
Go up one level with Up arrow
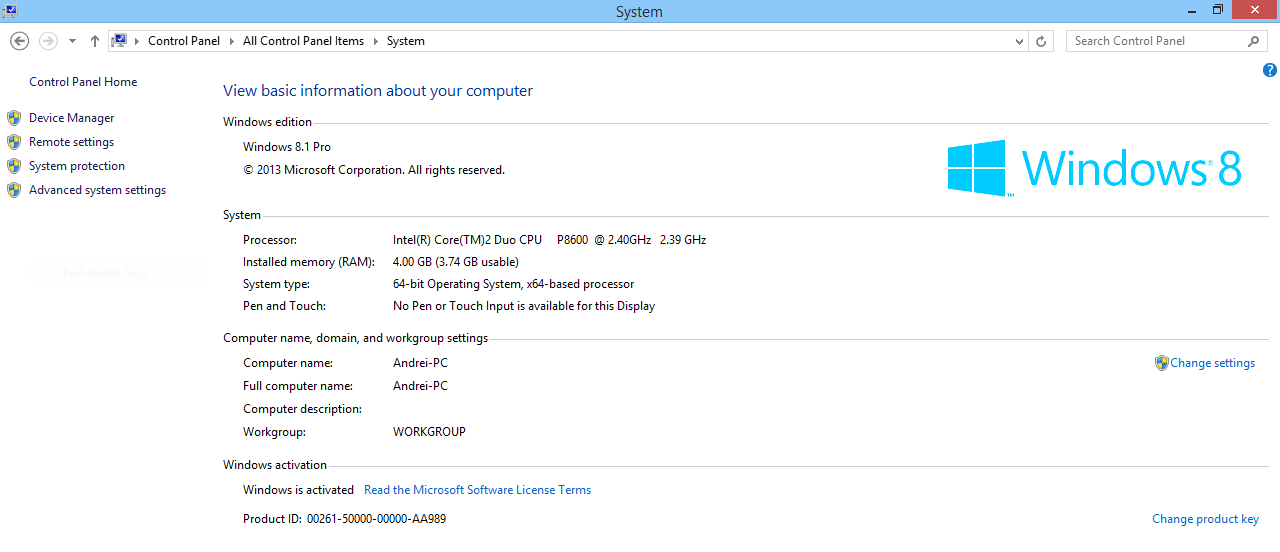[x=95, y=41]
